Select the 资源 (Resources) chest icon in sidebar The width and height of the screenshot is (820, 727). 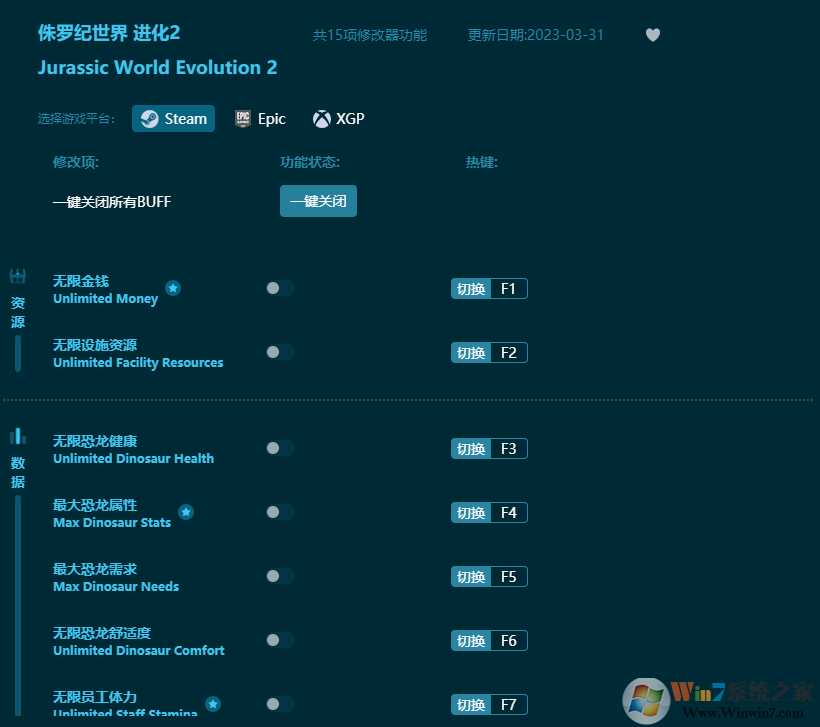(18, 277)
